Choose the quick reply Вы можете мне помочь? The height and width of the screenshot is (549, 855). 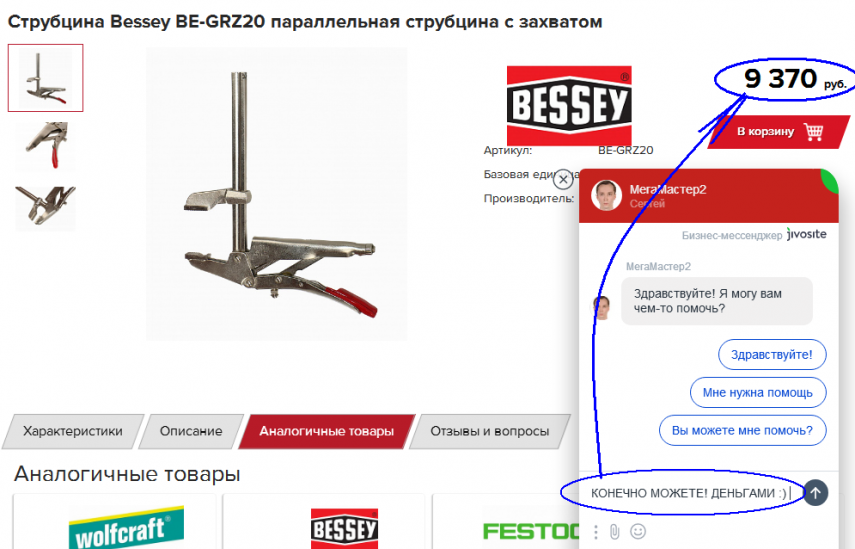(742, 430)
